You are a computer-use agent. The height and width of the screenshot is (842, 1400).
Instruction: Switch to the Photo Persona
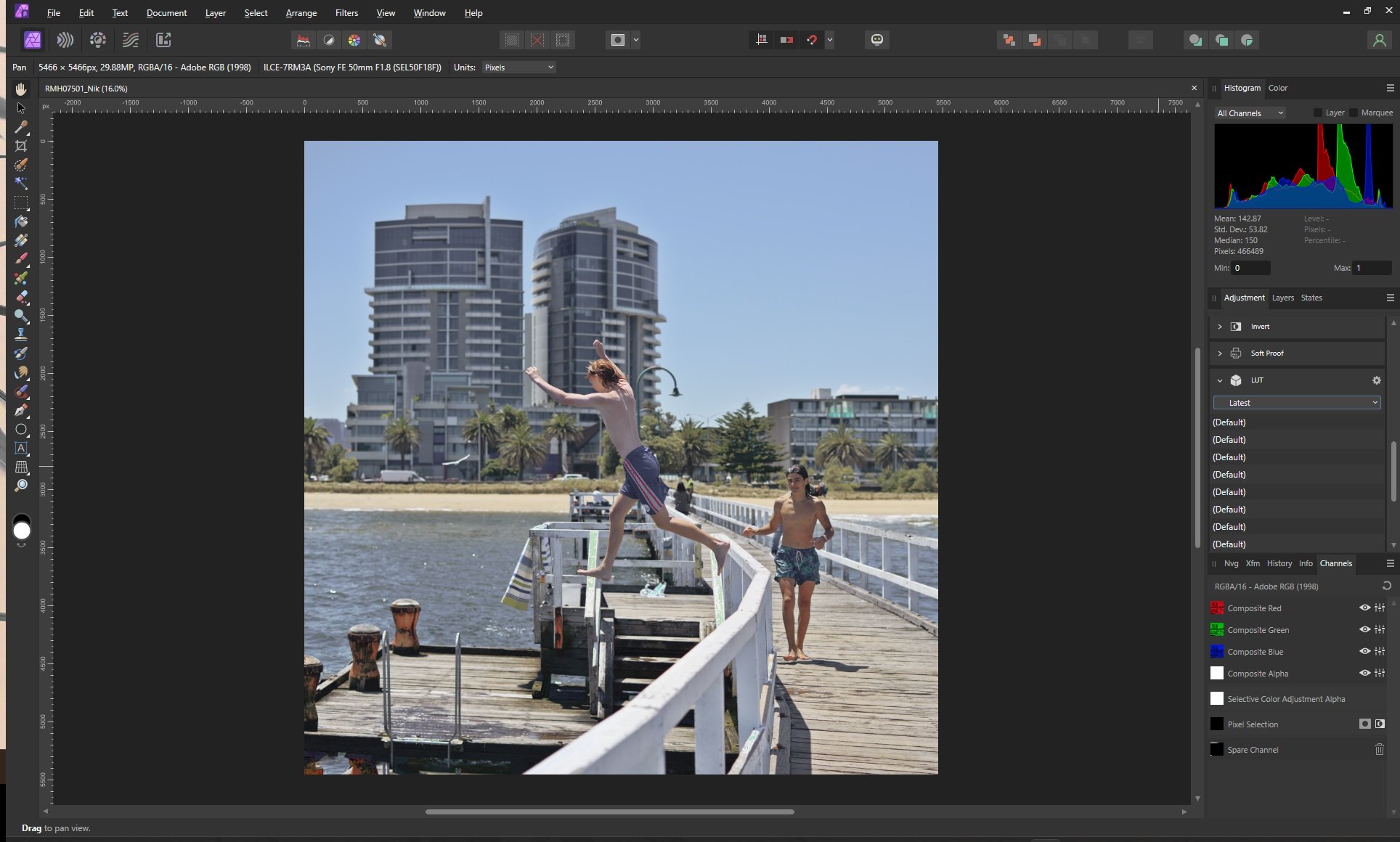coord(33,40)
